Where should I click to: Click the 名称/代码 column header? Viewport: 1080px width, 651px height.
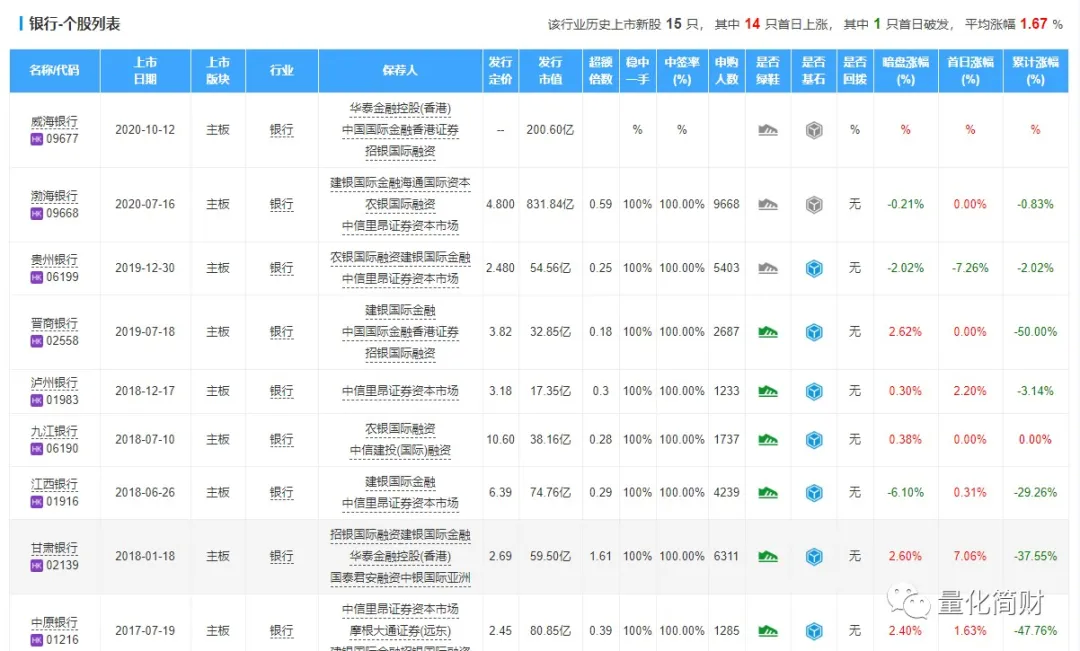click(x=54, y=70)
